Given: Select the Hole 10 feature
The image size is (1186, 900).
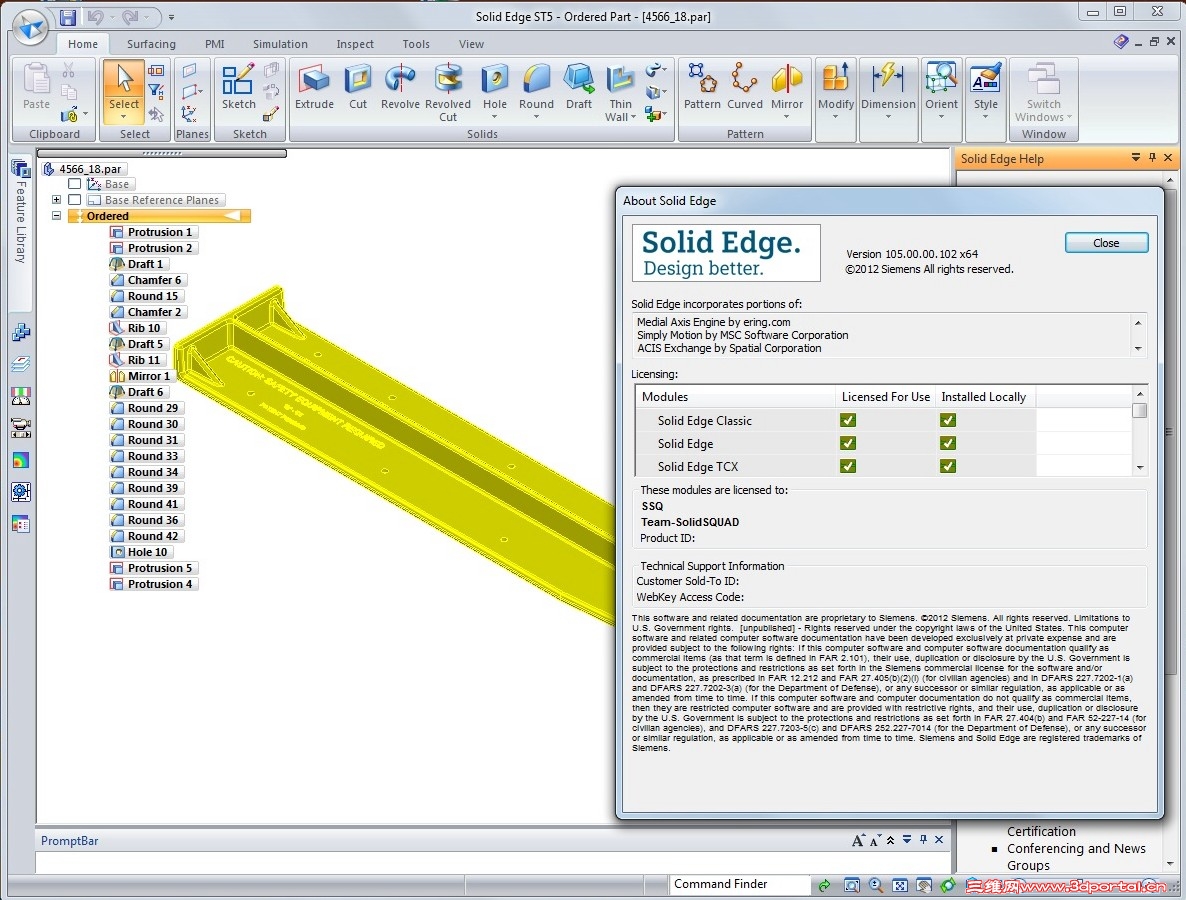Looking at the screenshot, I should coord(139,552).
